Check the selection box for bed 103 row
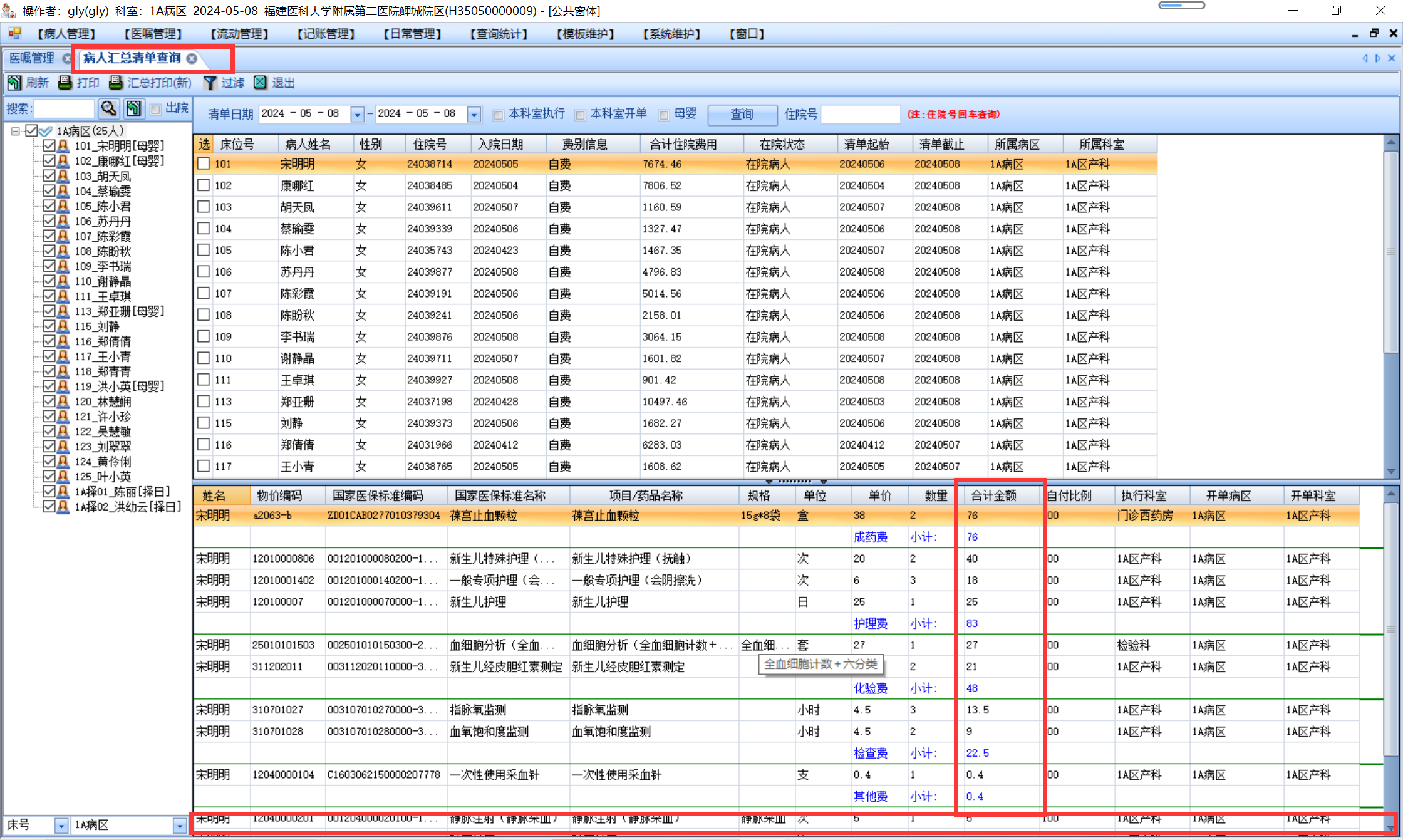The image size is (1403, 840). (204, 207)
